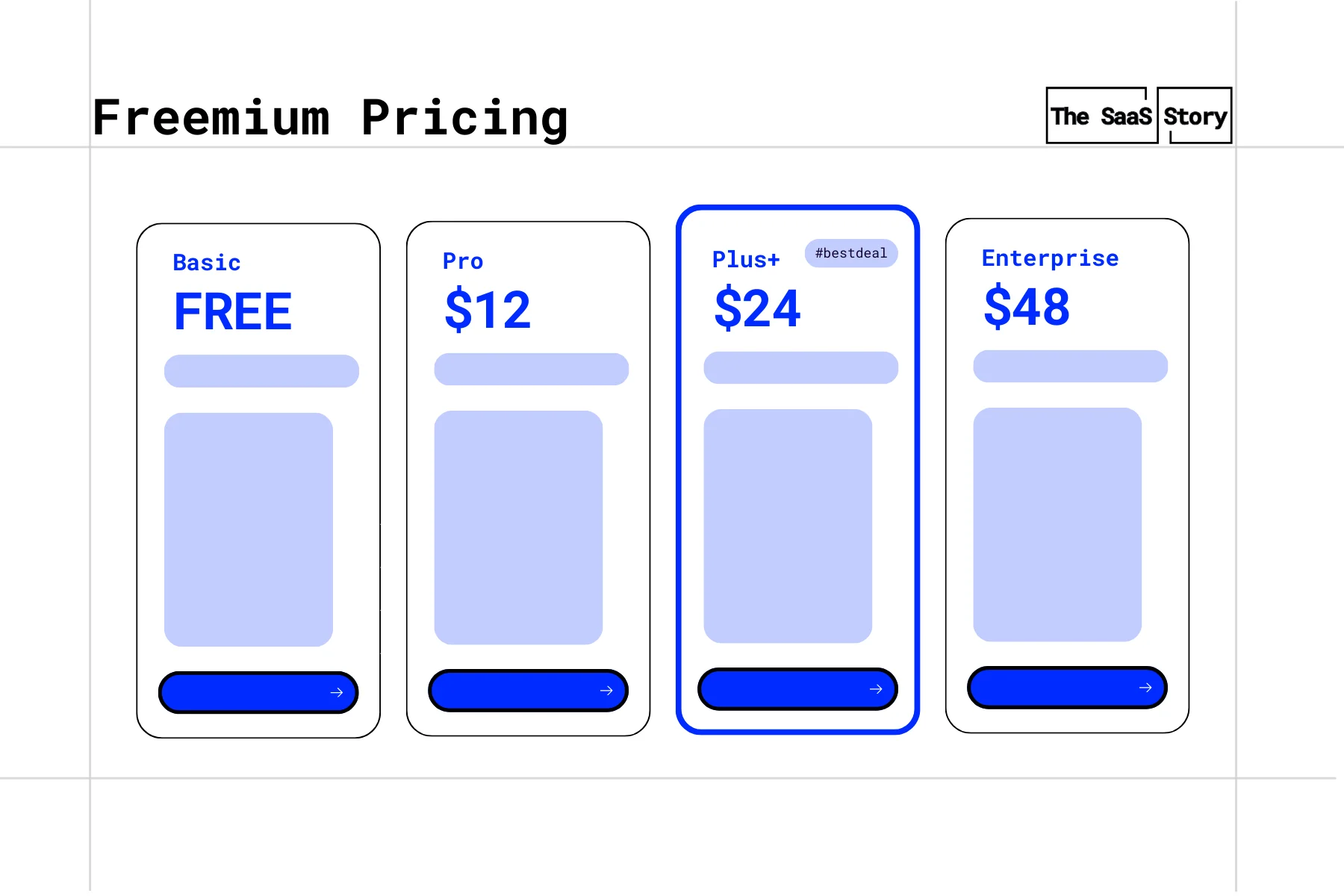Select the Enterprise plan title
The width and height of the screenshot is (1344, 896).
(1050, 258)
